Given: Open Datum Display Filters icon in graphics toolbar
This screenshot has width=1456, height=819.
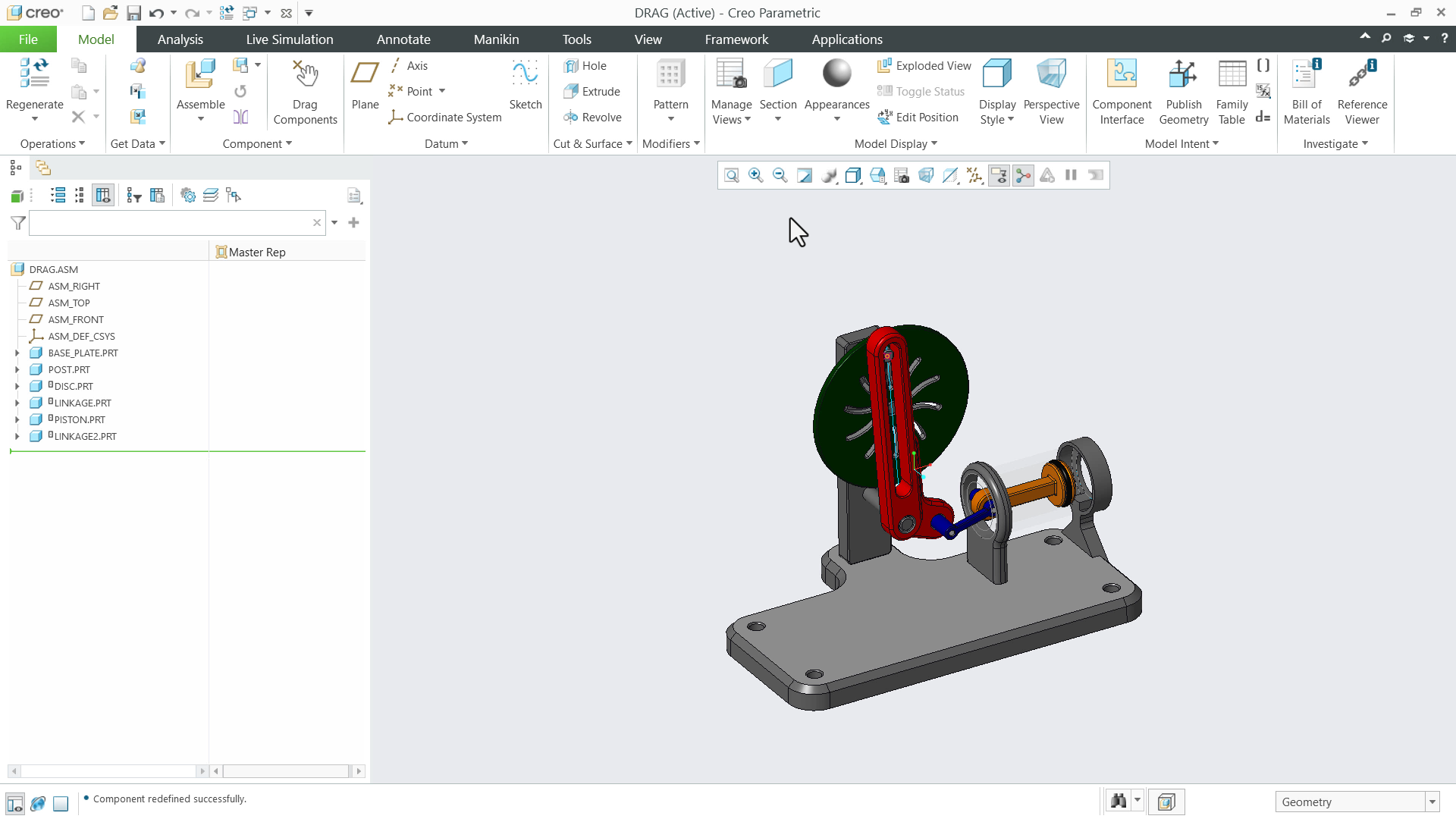Looking at the screenshot, I should tap(974, 175).
